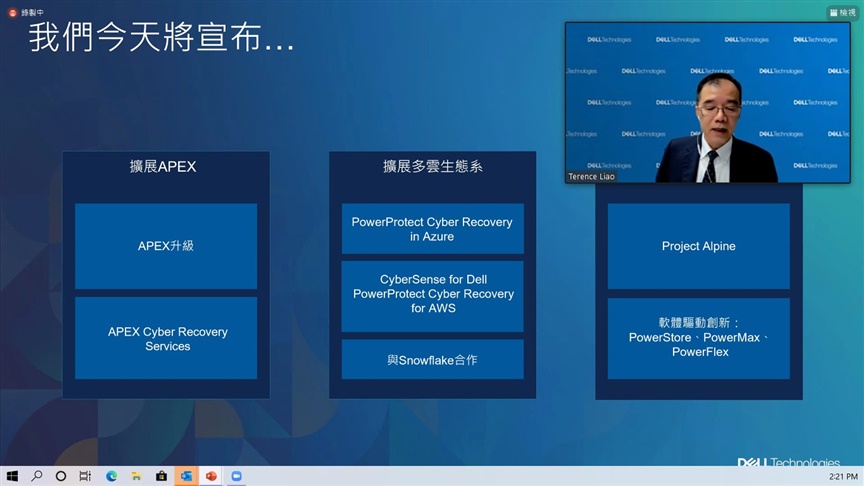The height and width of the screenshot is (486, 864).
Task: Click the red recording indicator icon
Action: (x=13, y=13)
